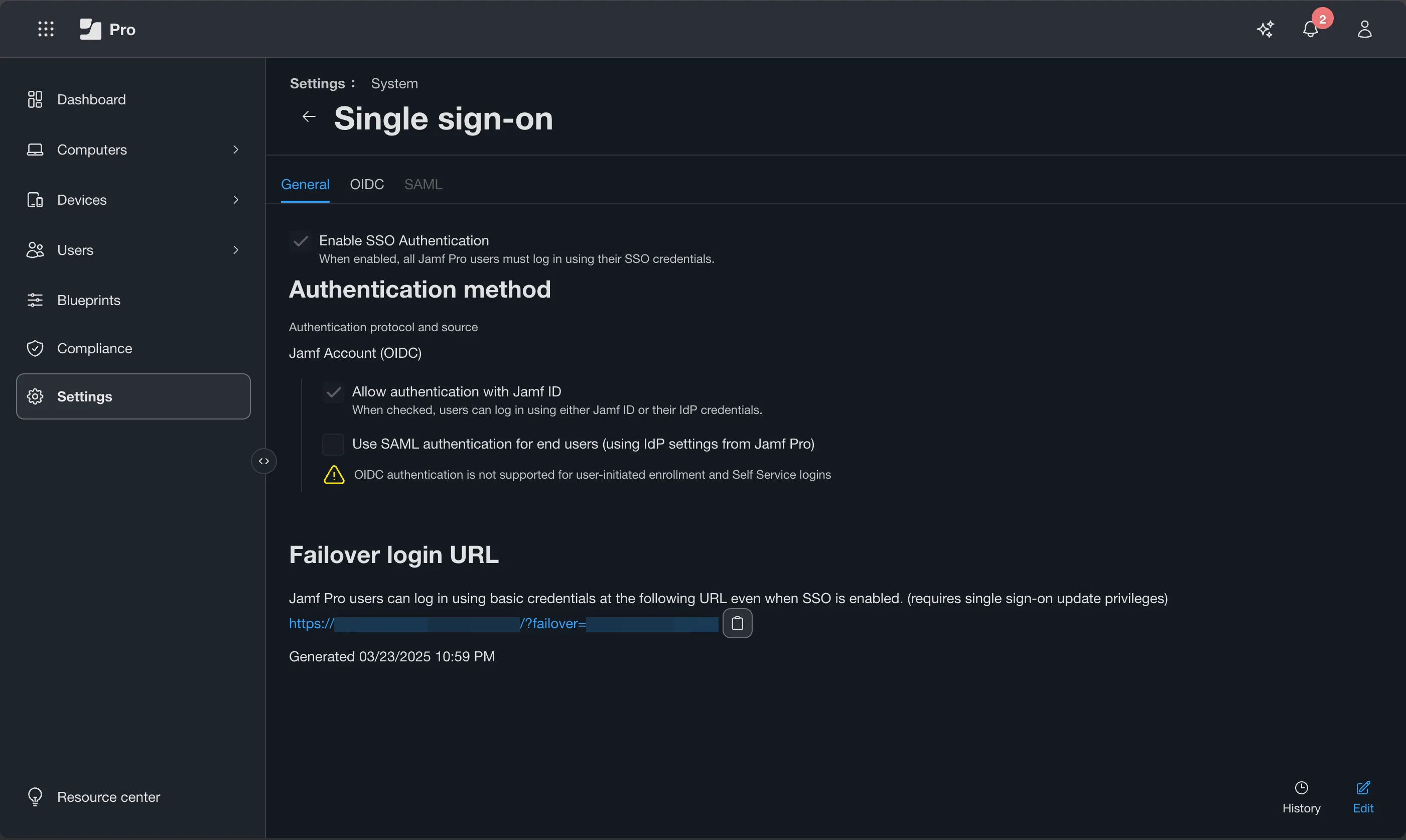Click 'Generated 03/23/2025 10:59 PM' text
Viewport: 1406px width, 840px height.
coord(392,657)
